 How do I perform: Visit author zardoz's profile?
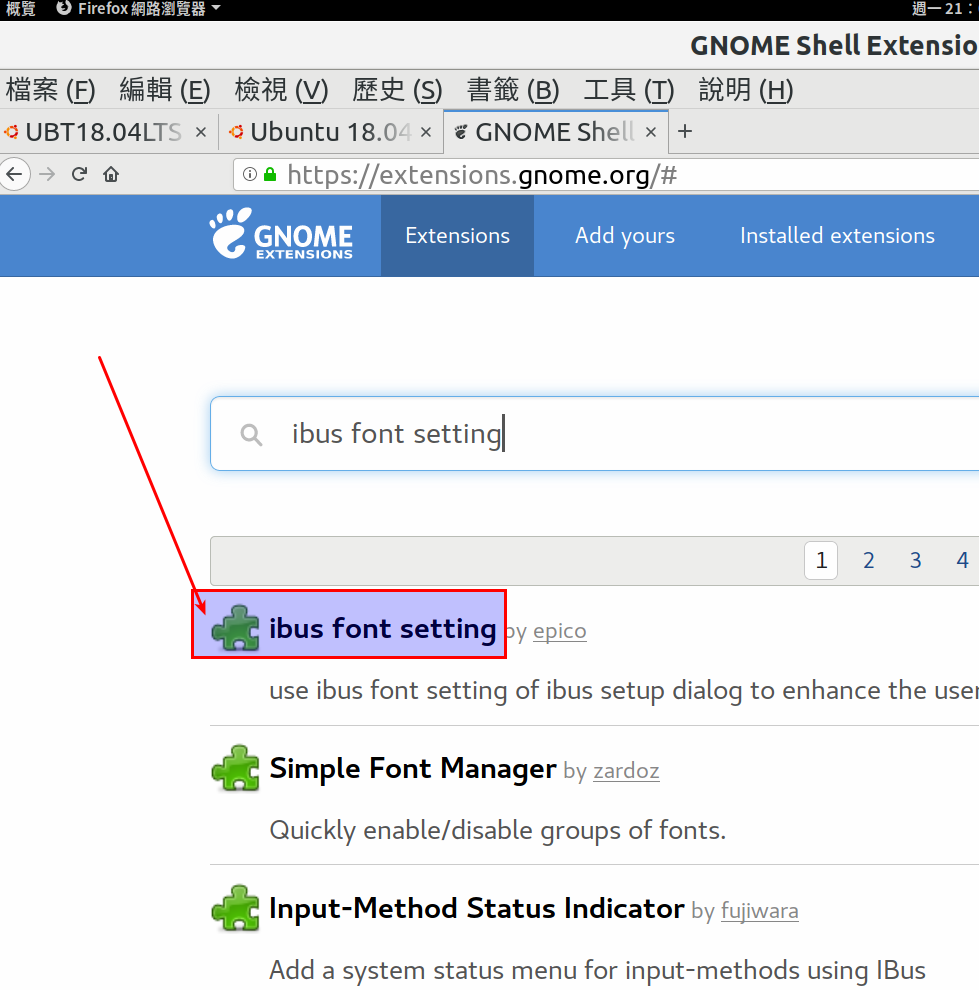[626, 771]
